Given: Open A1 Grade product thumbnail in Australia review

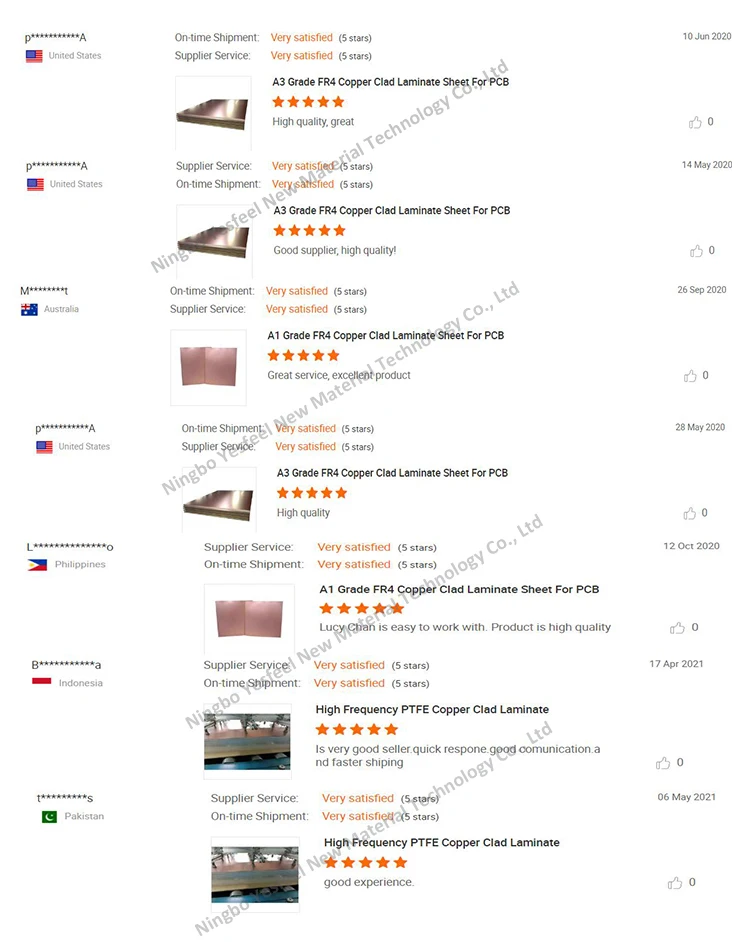Looking at the screenshot, I should click(x=209, y=367).
